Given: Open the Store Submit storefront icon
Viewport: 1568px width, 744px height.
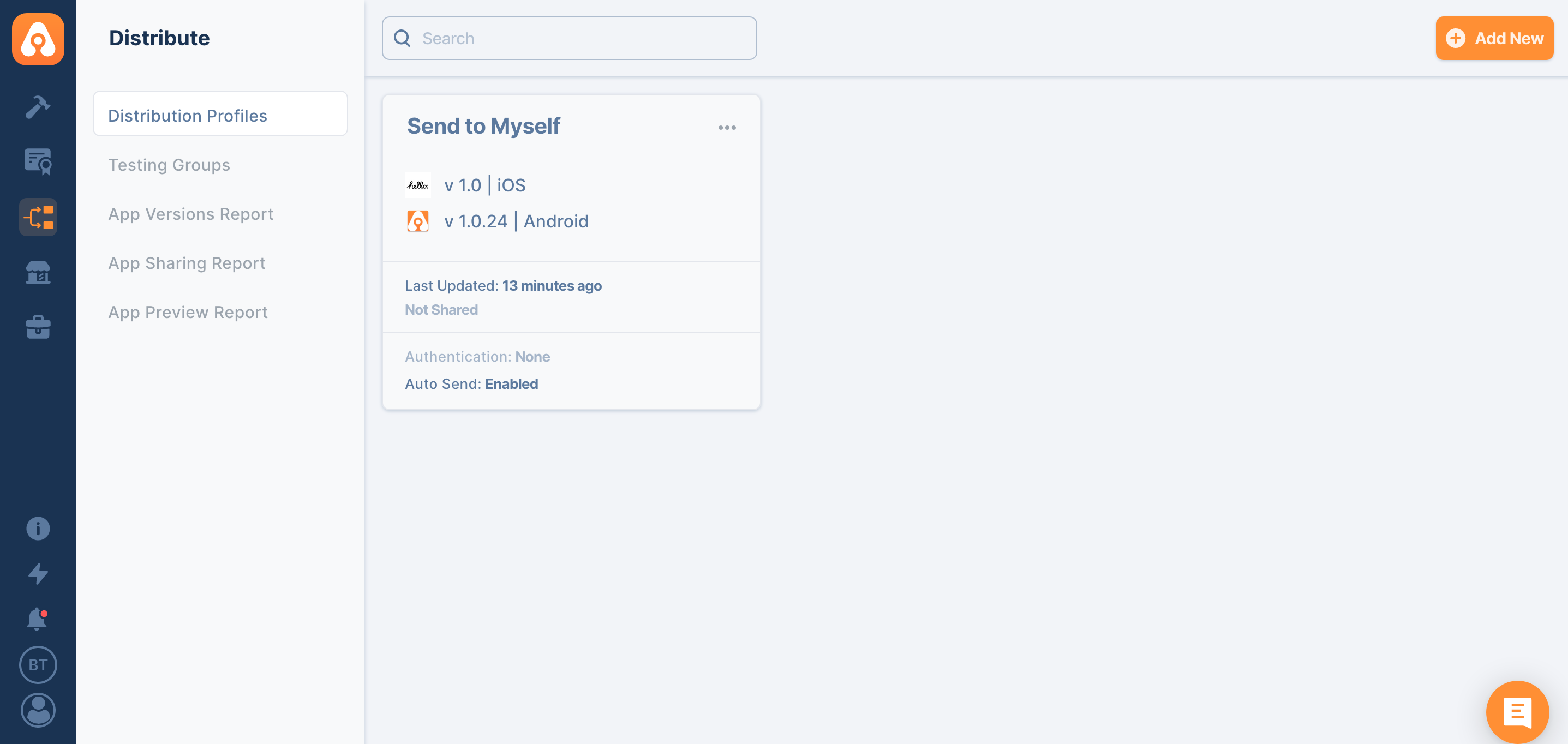Looking at the screenshot, I should 38,272.
